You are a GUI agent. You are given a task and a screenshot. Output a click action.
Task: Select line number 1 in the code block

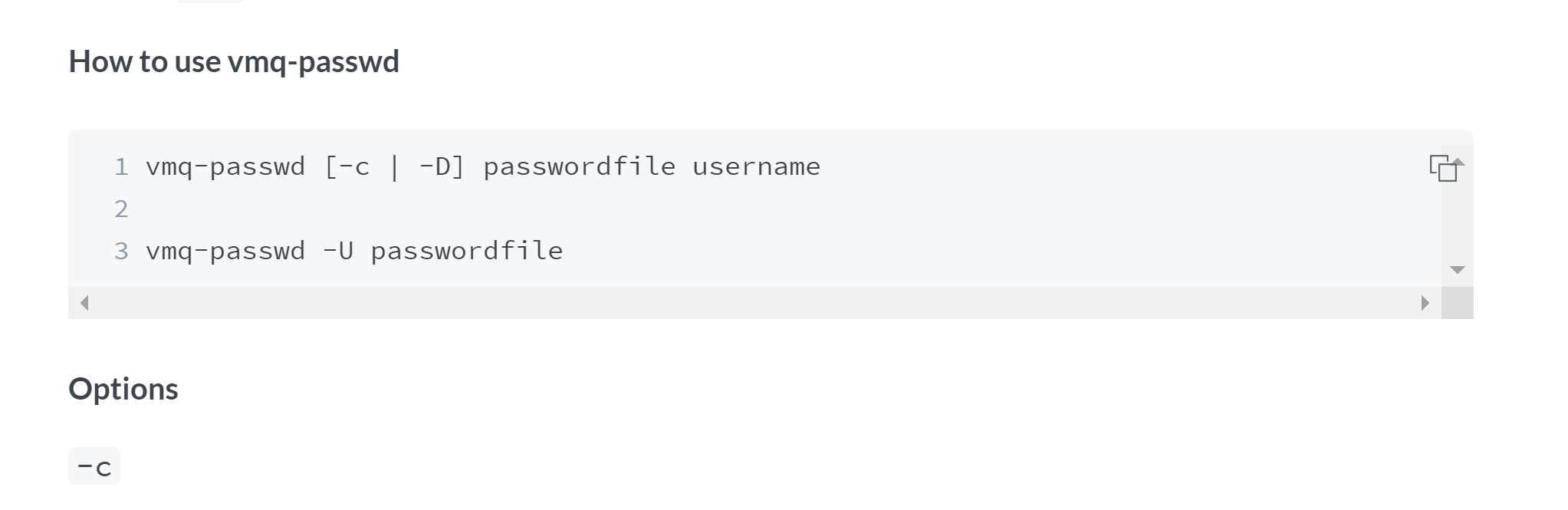pos(120,166)
